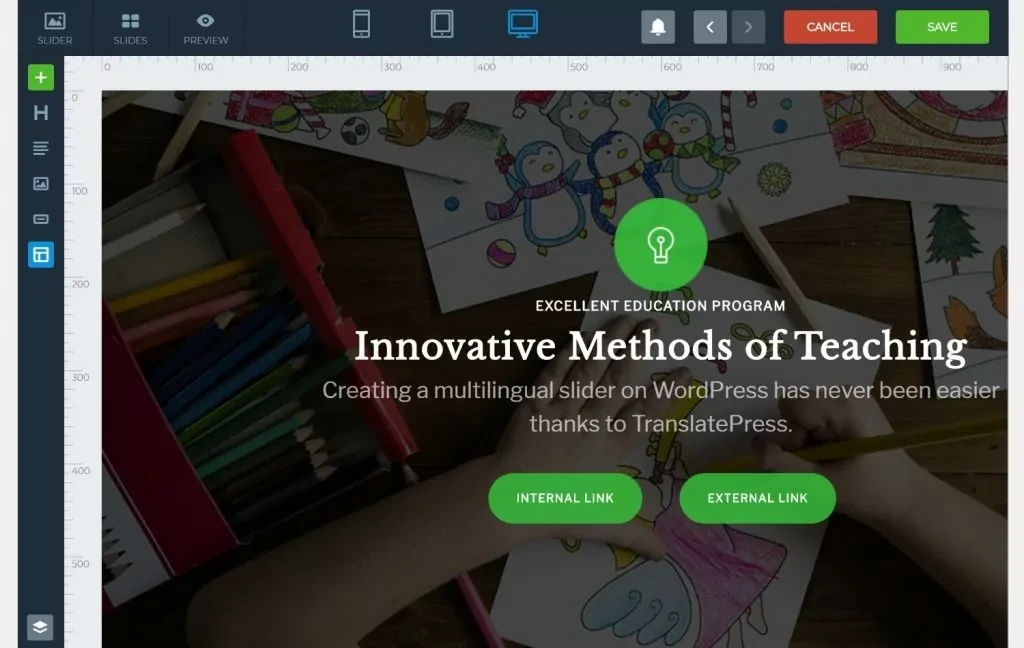Open the Preview tab
Viewport: 1024px width, 648px height.
point(206,28)
